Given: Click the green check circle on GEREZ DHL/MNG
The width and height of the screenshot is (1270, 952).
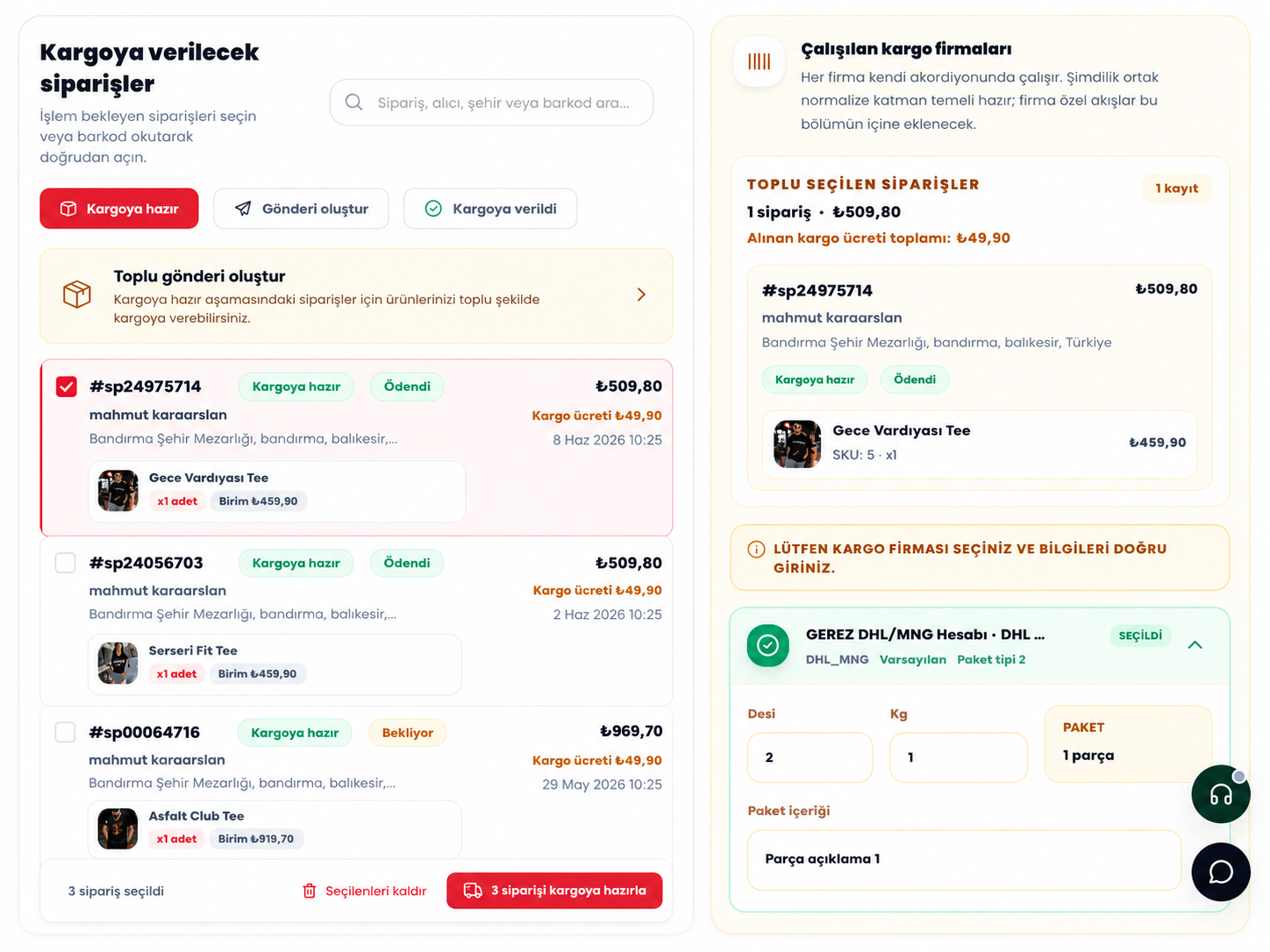Looking at the screenshot, I should pyautogui.click(x=767, y=645).
